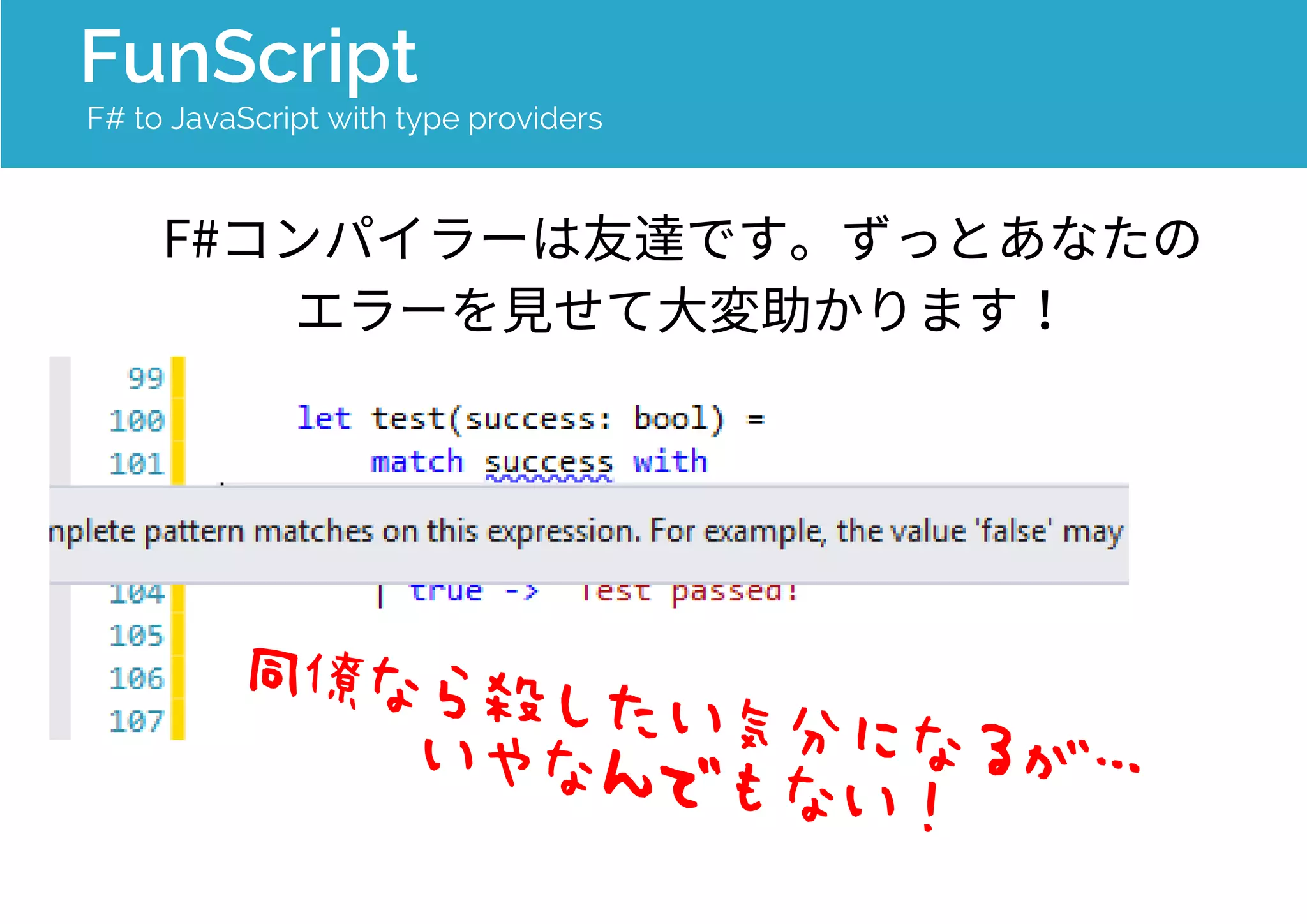Click the 'true ->' pattern on line 104
The width and height of the screenshot is (1307, 924).
[474, 592]
